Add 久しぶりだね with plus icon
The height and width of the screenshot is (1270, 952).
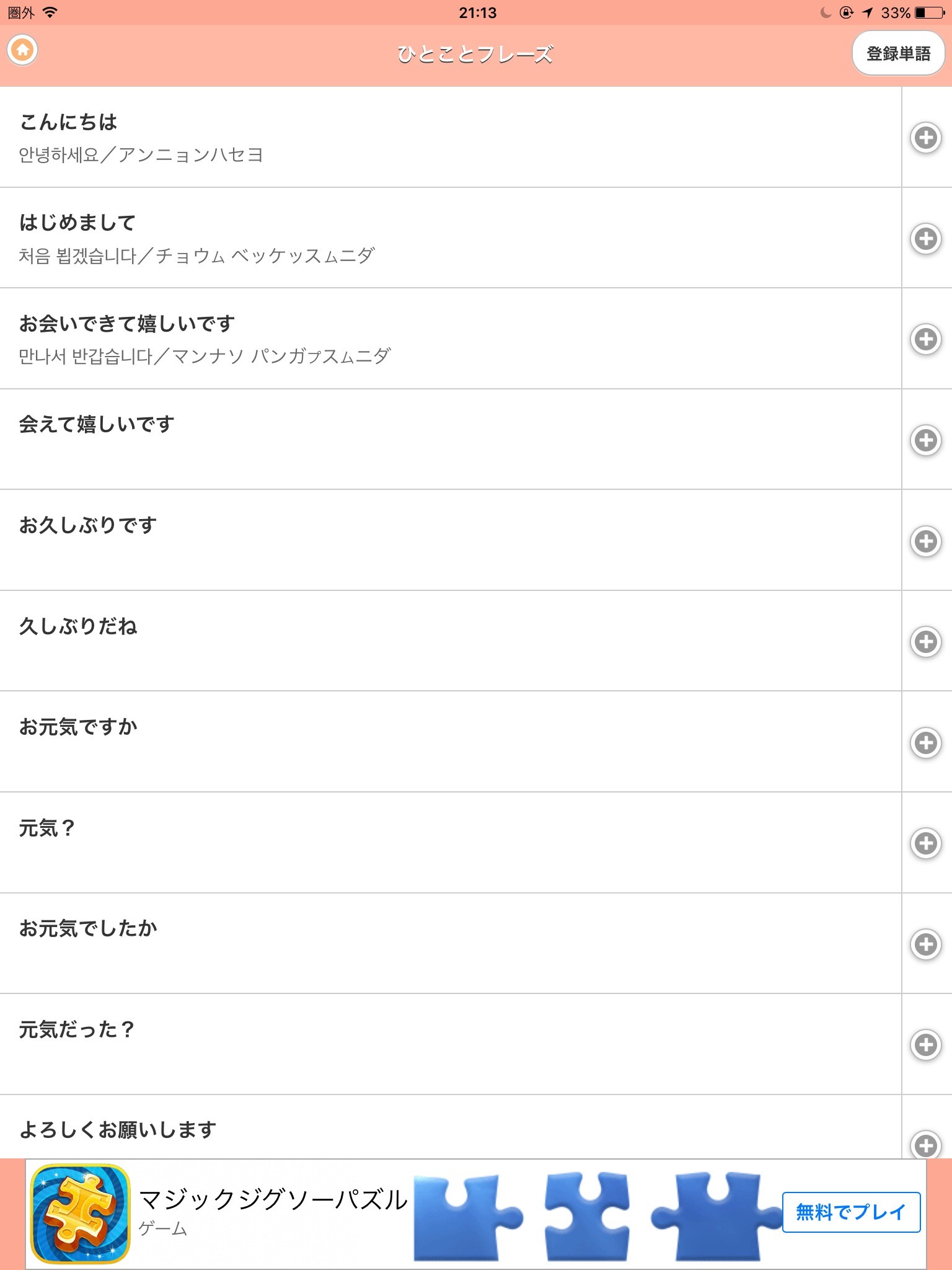tap(925, 642)
